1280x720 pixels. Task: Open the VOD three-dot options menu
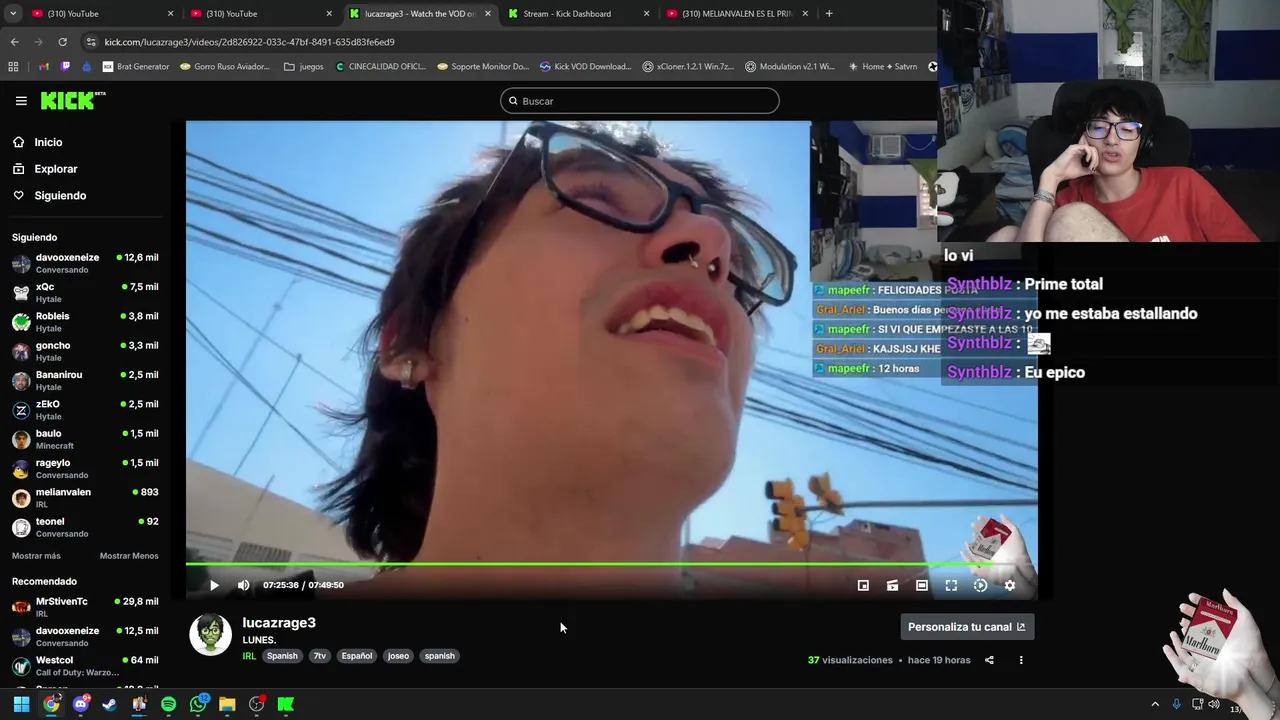[1021, 660]
